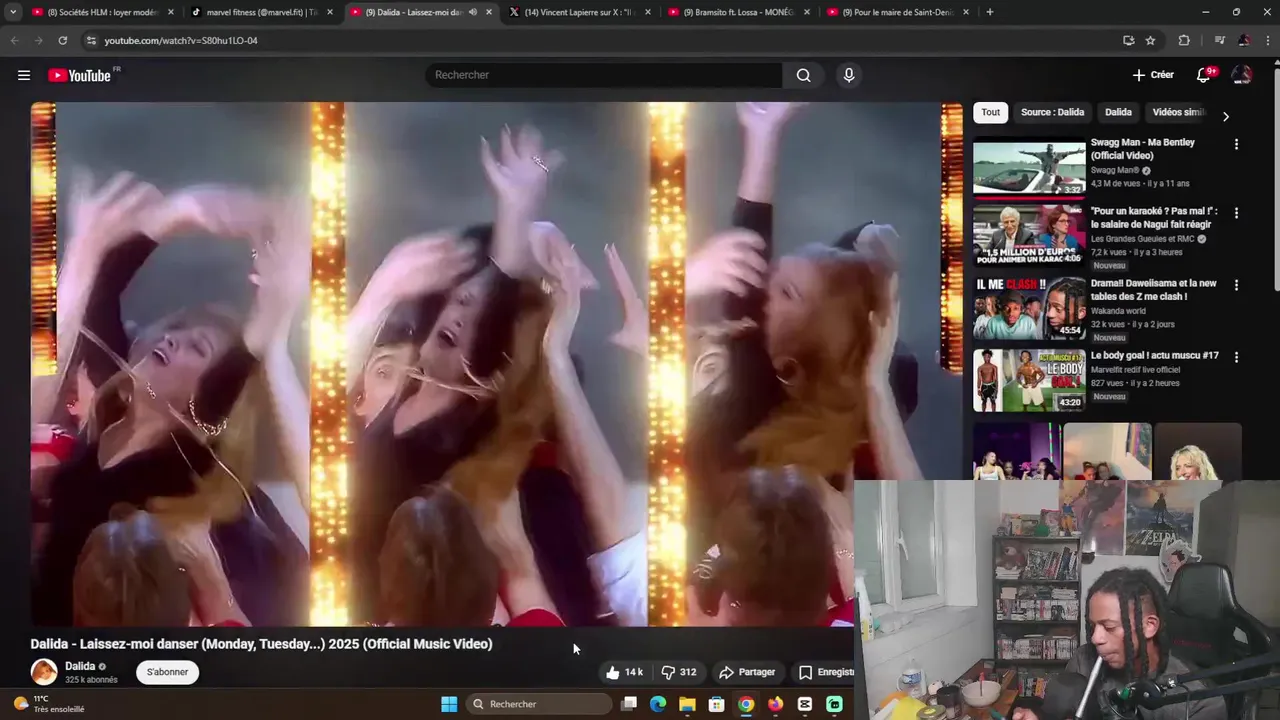Open Firefox from taskbar
The image size is (1280, 720).
[x=775, y=704]
